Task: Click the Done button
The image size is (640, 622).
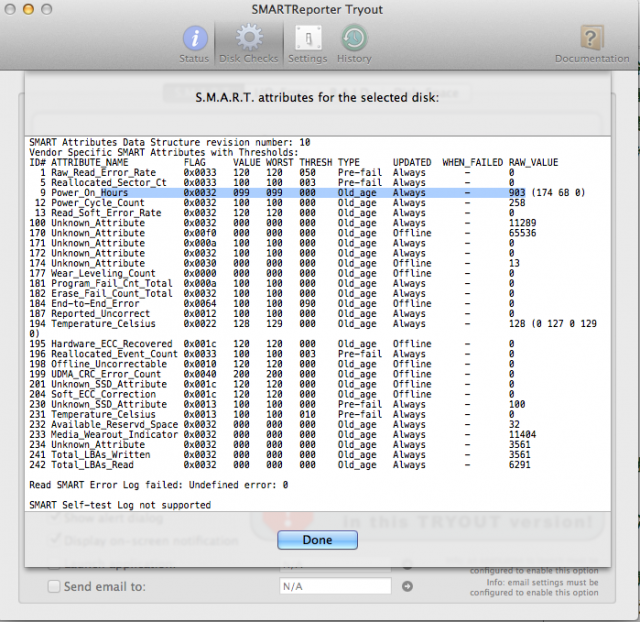Action: [x=318, y=540]
